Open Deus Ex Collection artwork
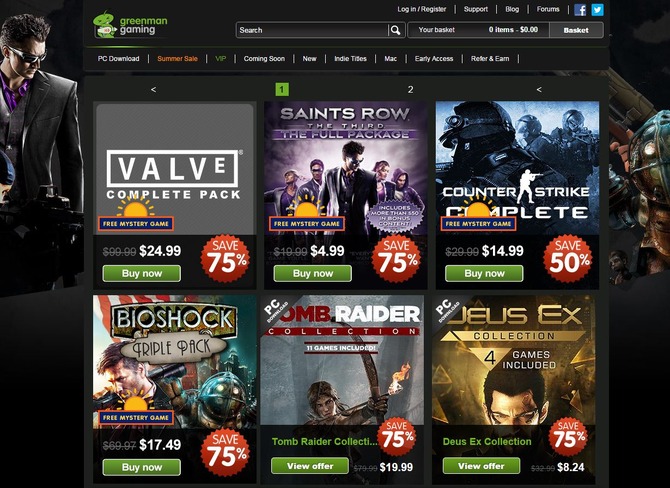This screenshot has width=670, height=488. coord(514,360)
